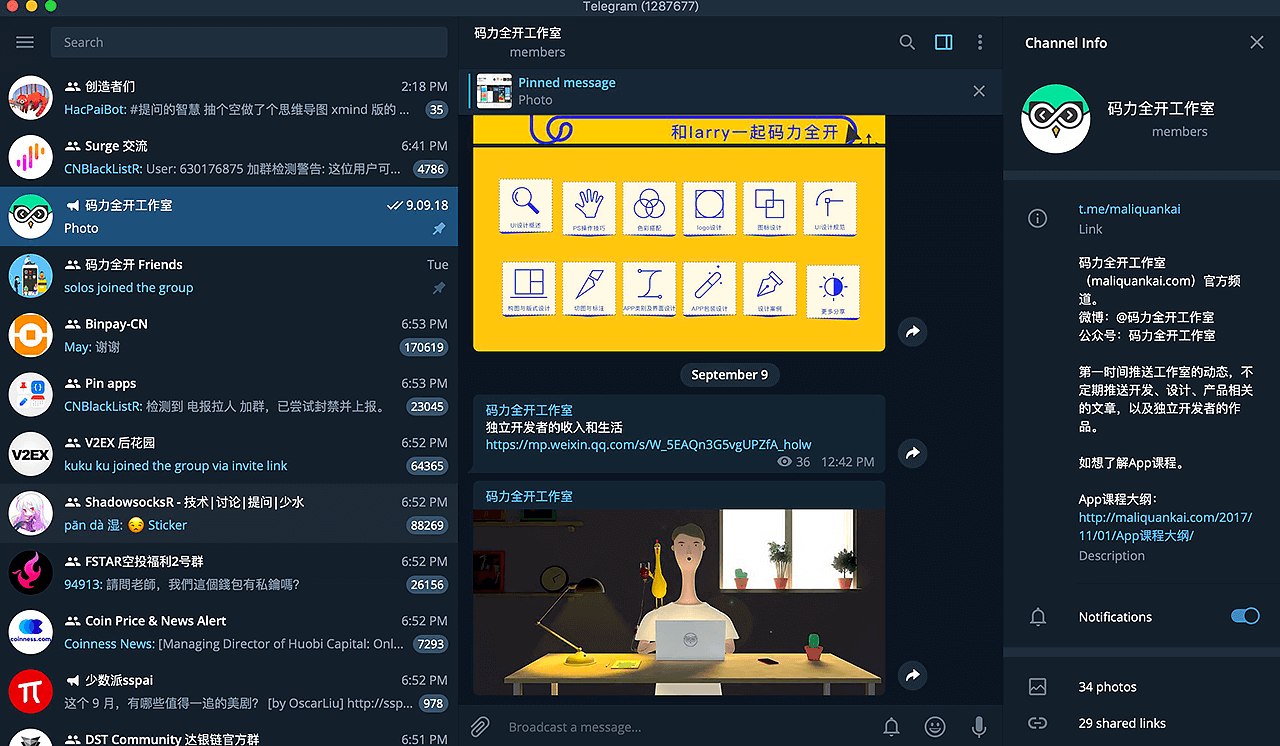
Task: Open the mp.weixin.qq.com article link
Action: (648, 444)
